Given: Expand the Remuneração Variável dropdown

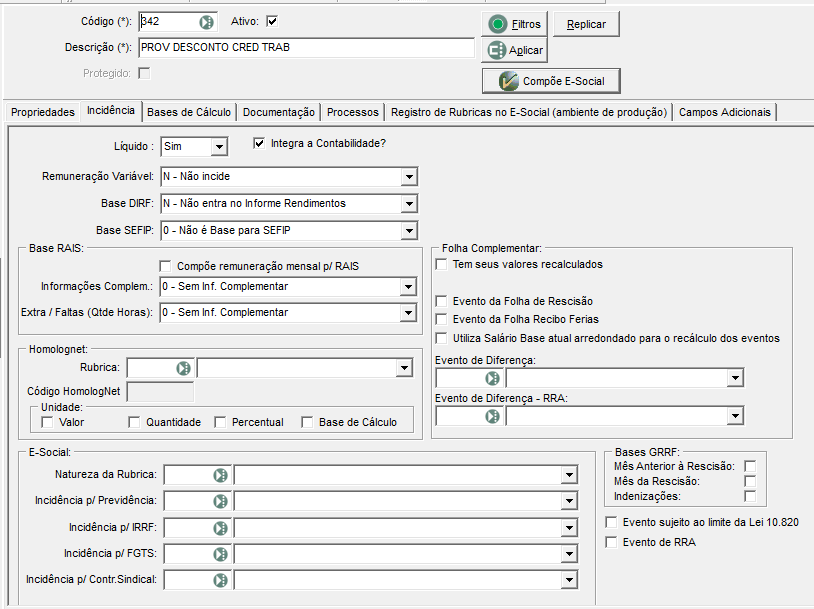Looking at the screenshot, I should click(x=409, y=177).
